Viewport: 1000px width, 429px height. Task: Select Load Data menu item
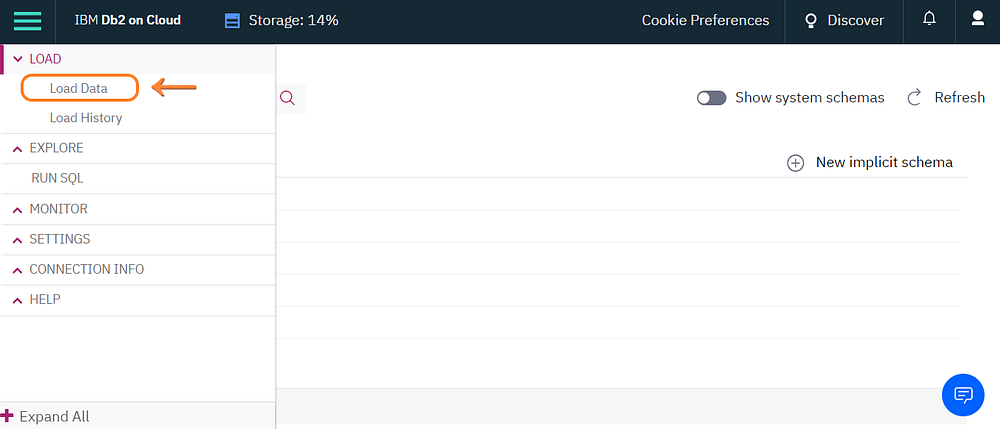click(79, 88)
